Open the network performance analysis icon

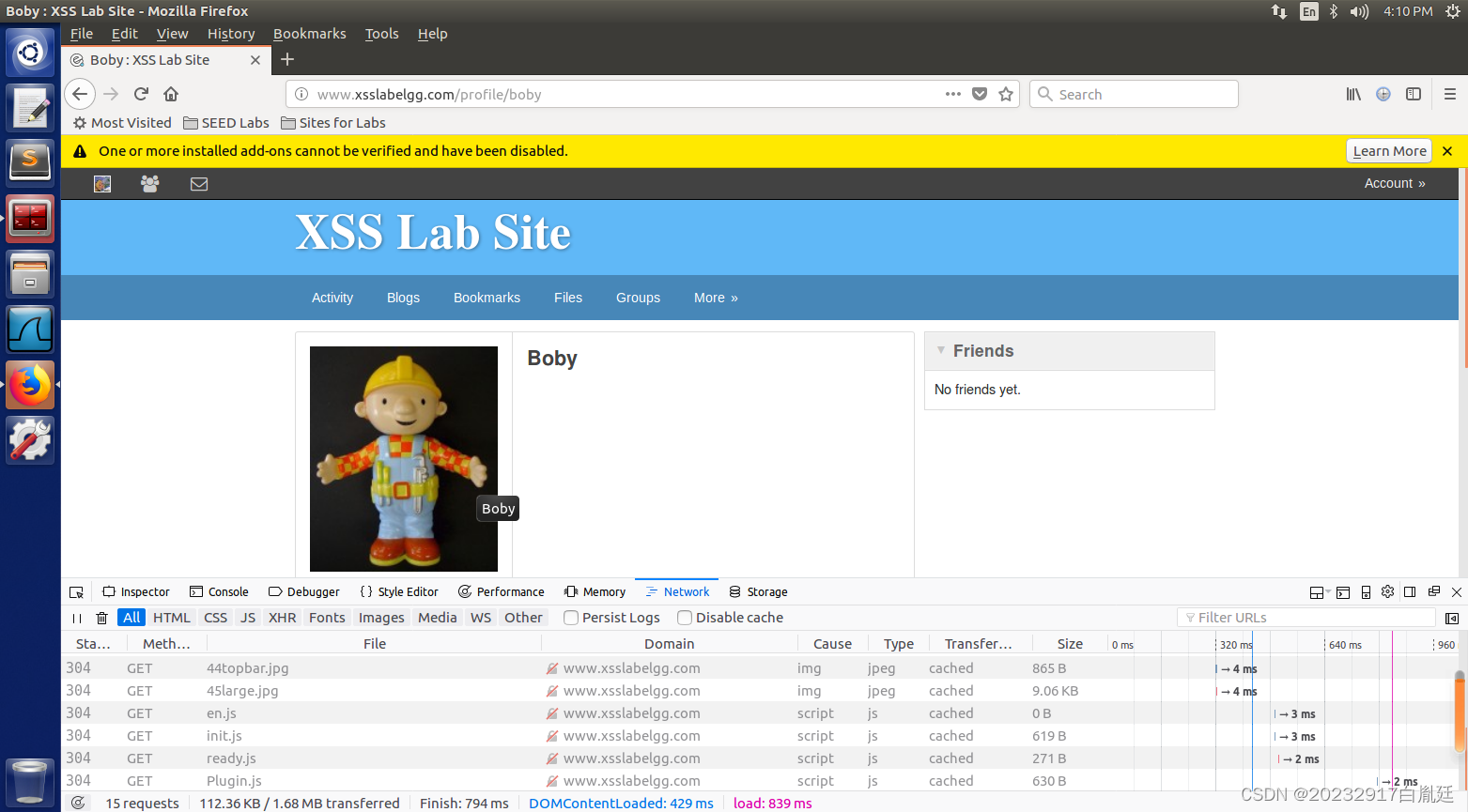(x=78, y=803)
